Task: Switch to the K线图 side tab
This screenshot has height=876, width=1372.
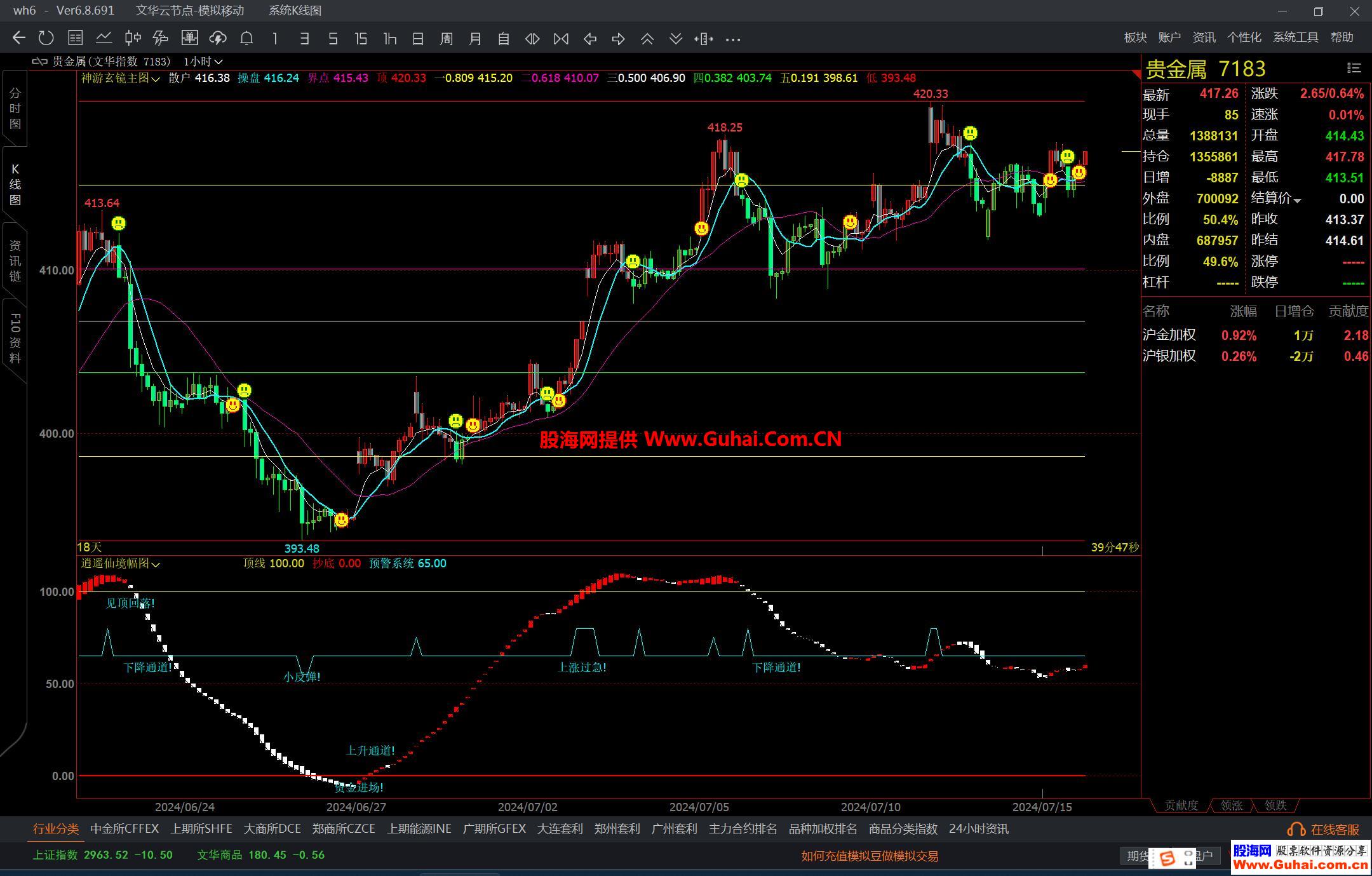Action: click(15, 185)
